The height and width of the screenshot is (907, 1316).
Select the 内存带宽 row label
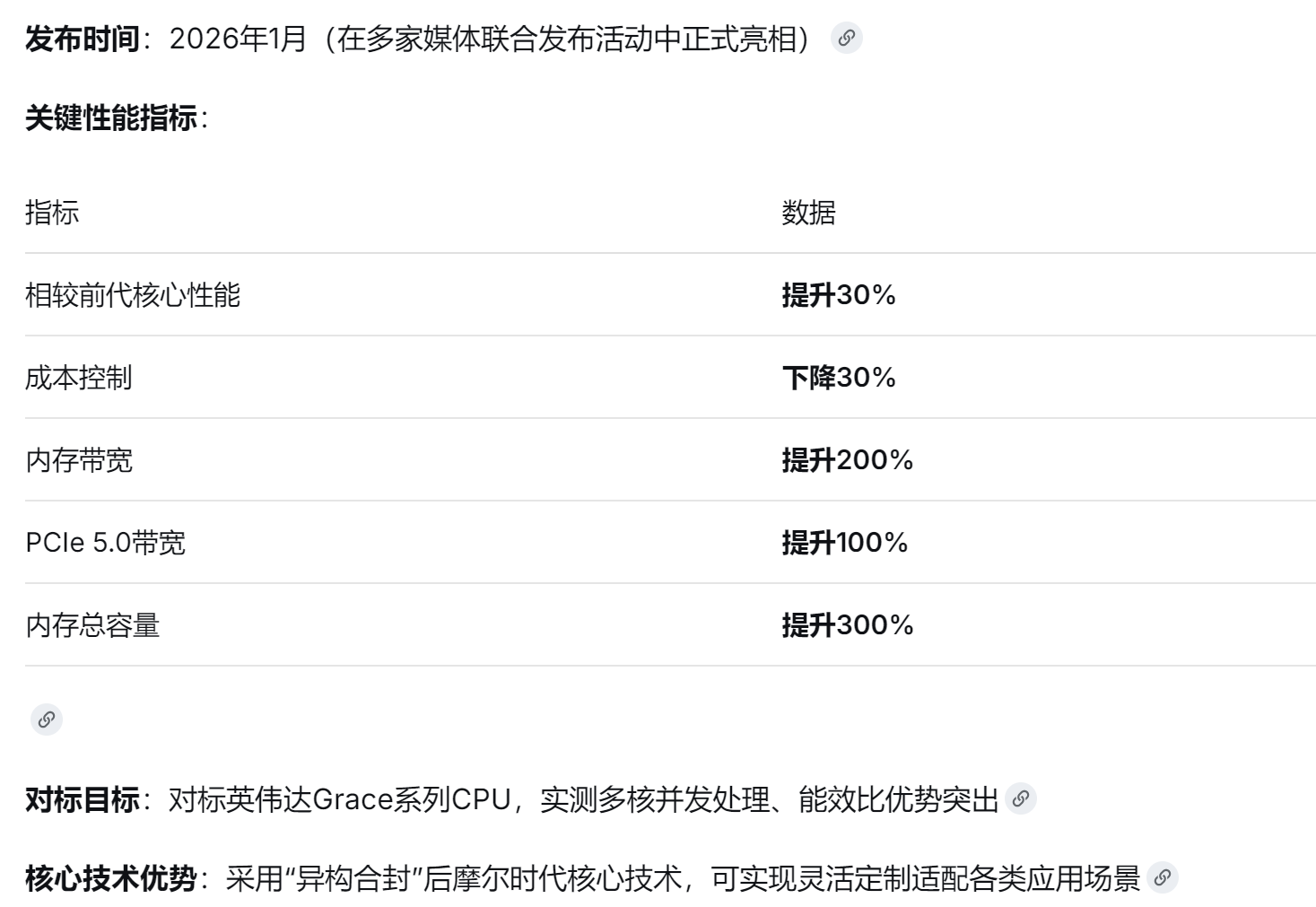pyautogui.click(x=79, y=460)
